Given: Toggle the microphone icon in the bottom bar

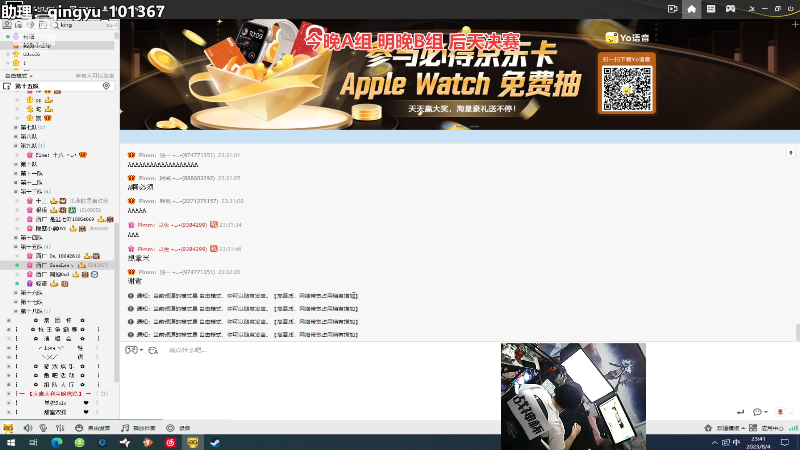Looking at the screenshot, I should tap(43, 428).
